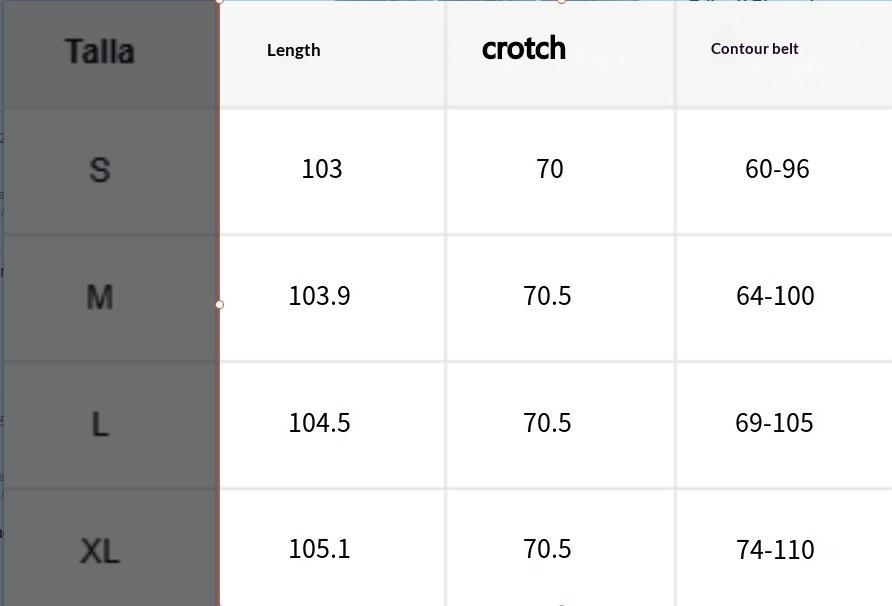Click the 105.1 length value
Viewport: 892px width, 606px height.
[x=319, y=549]
